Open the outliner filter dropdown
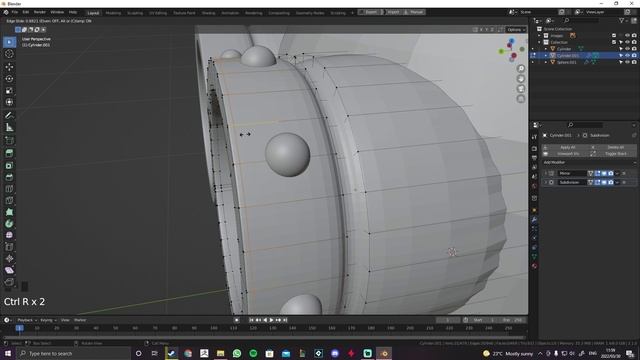 coord(623,20)
